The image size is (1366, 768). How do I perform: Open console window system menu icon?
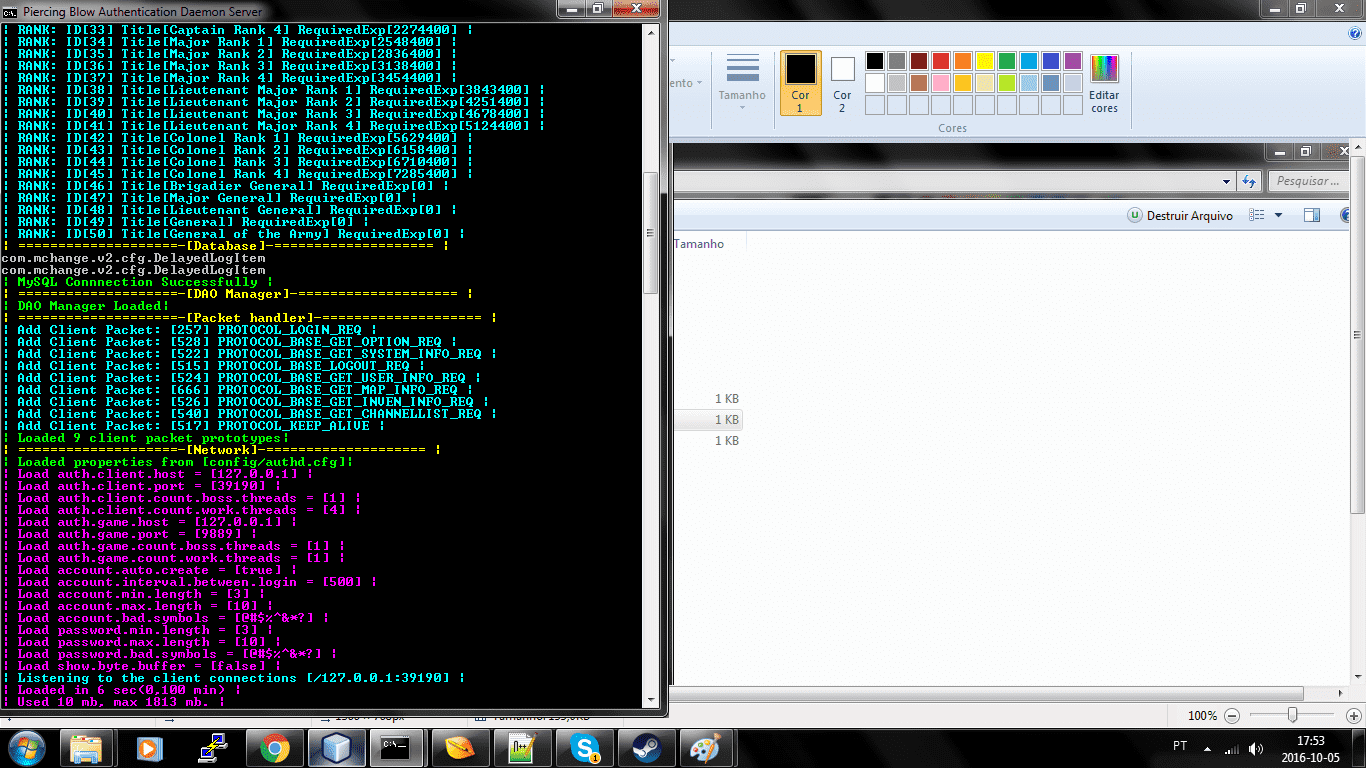click(10, 11)
